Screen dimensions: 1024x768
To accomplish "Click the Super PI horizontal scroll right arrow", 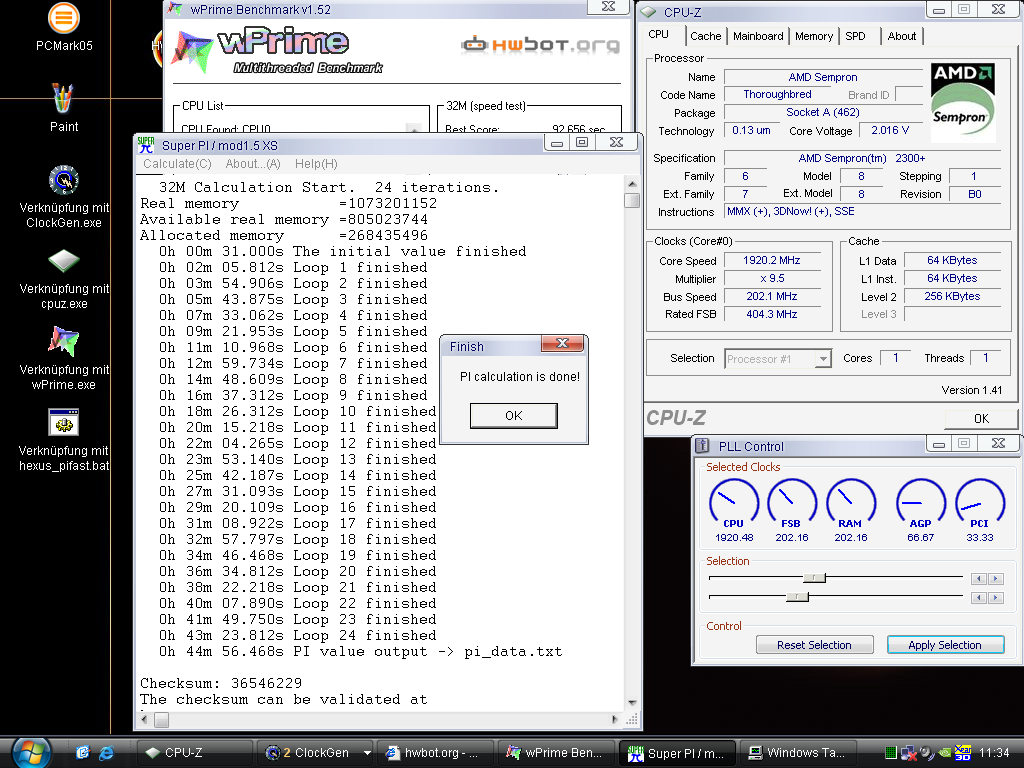I will click(615, 720).
